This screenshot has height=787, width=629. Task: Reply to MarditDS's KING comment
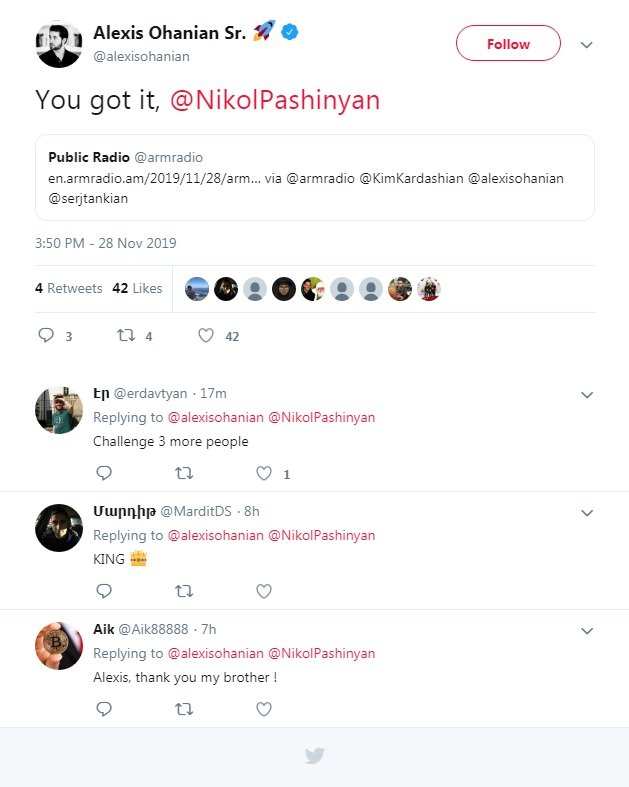click(x=104, y=591)
